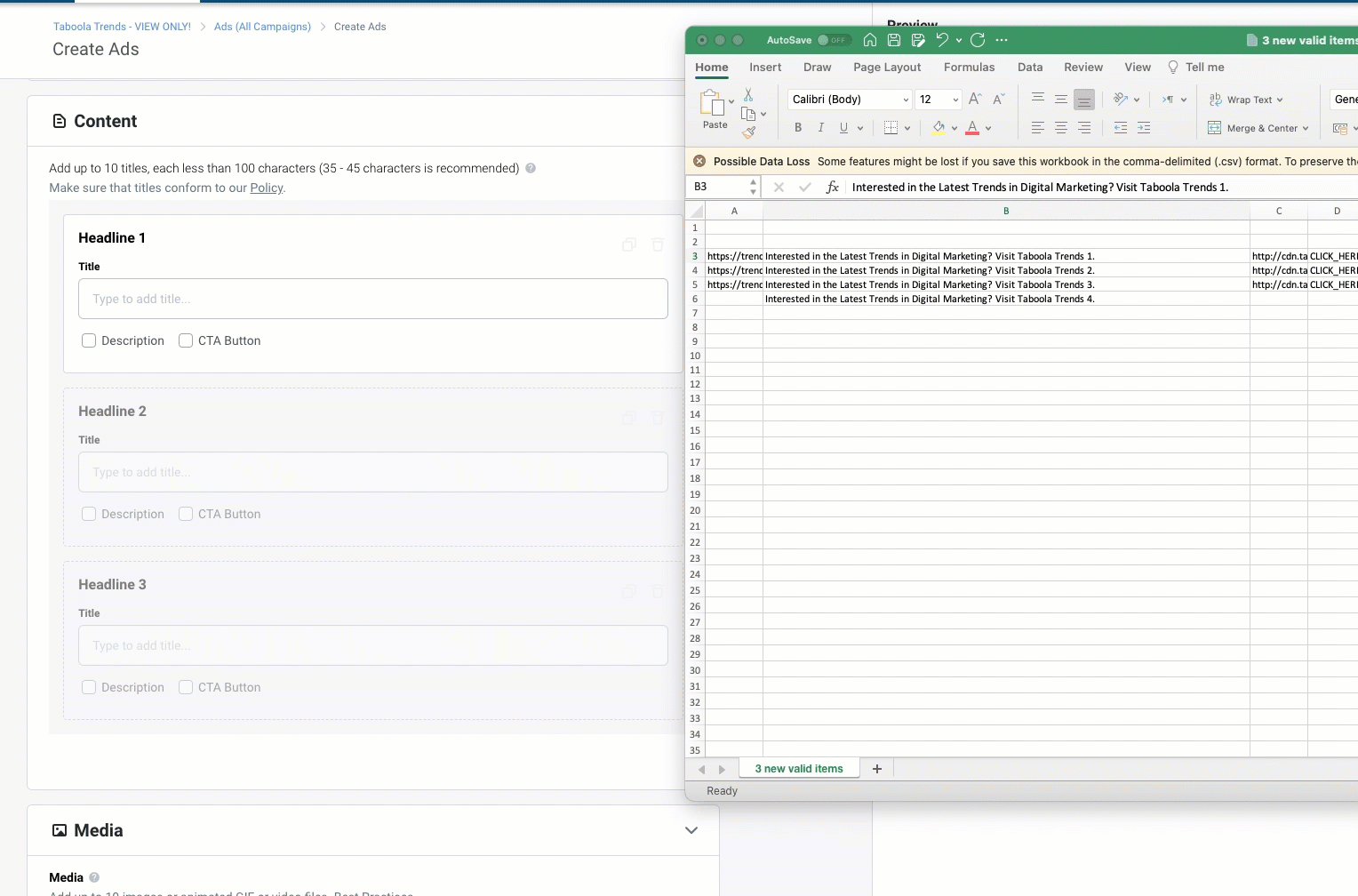The width and height of the screenshot is (1358, 896).
Task: Center align text horizontally
Action: [x=1061, y=128]
